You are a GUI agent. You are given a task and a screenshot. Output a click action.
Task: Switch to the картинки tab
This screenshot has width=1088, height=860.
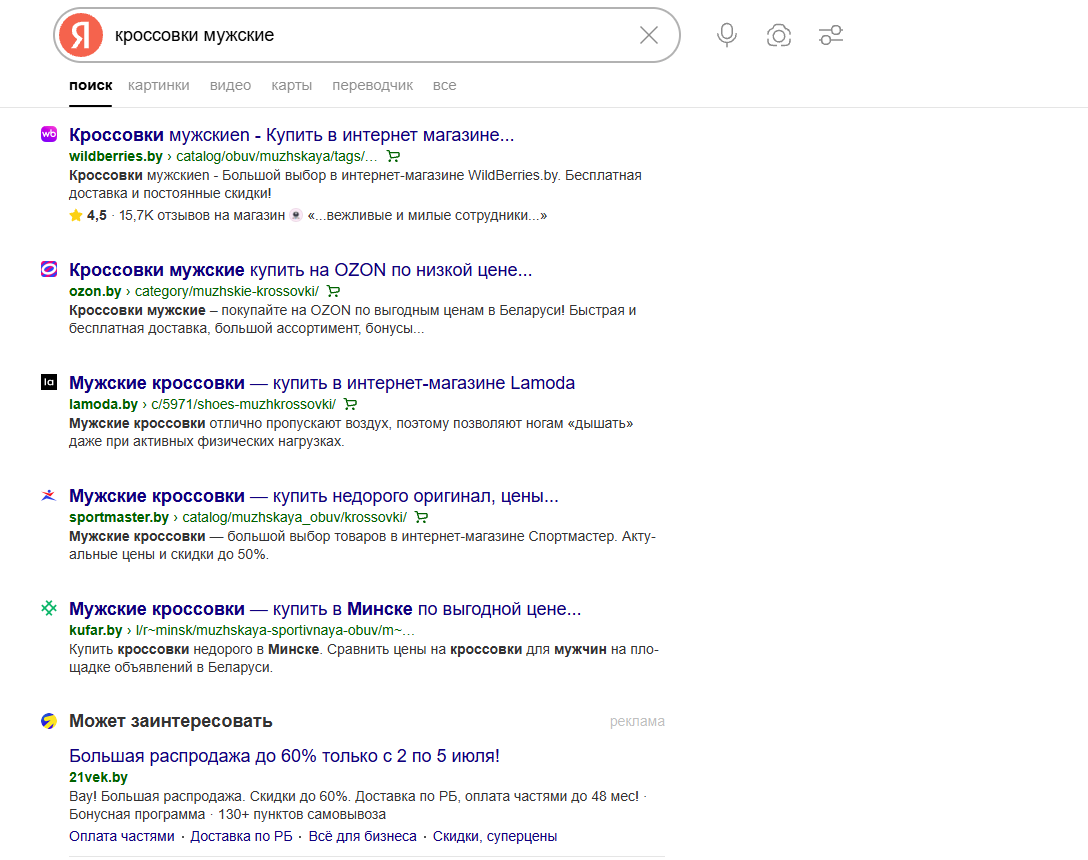tap(158, 85)
